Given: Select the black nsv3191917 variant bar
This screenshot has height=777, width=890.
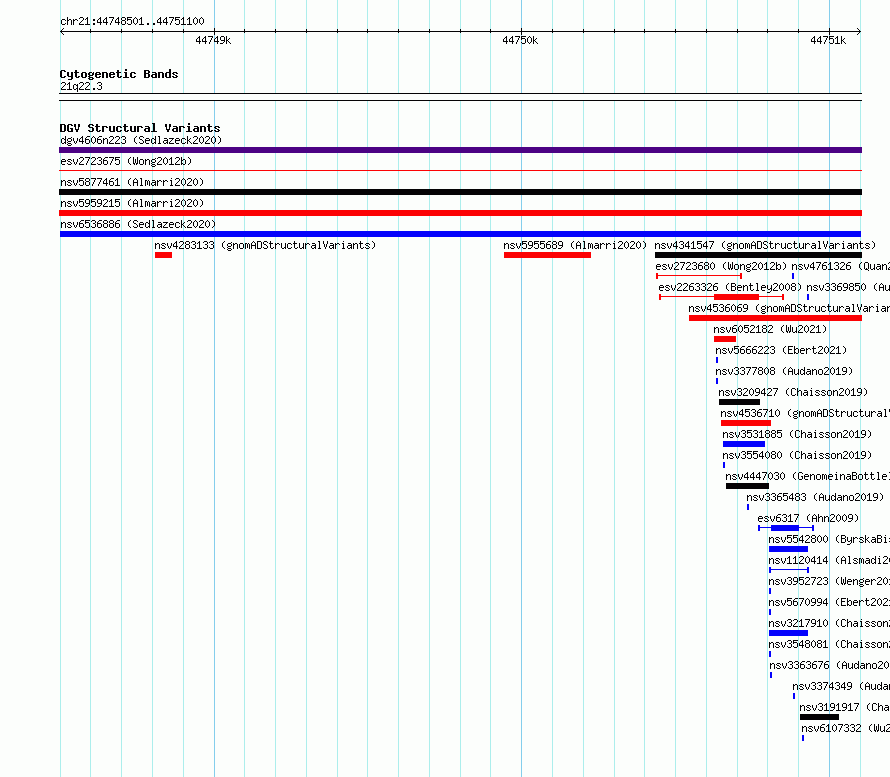Looking at the screenshot, I should (x=820, y=717).
